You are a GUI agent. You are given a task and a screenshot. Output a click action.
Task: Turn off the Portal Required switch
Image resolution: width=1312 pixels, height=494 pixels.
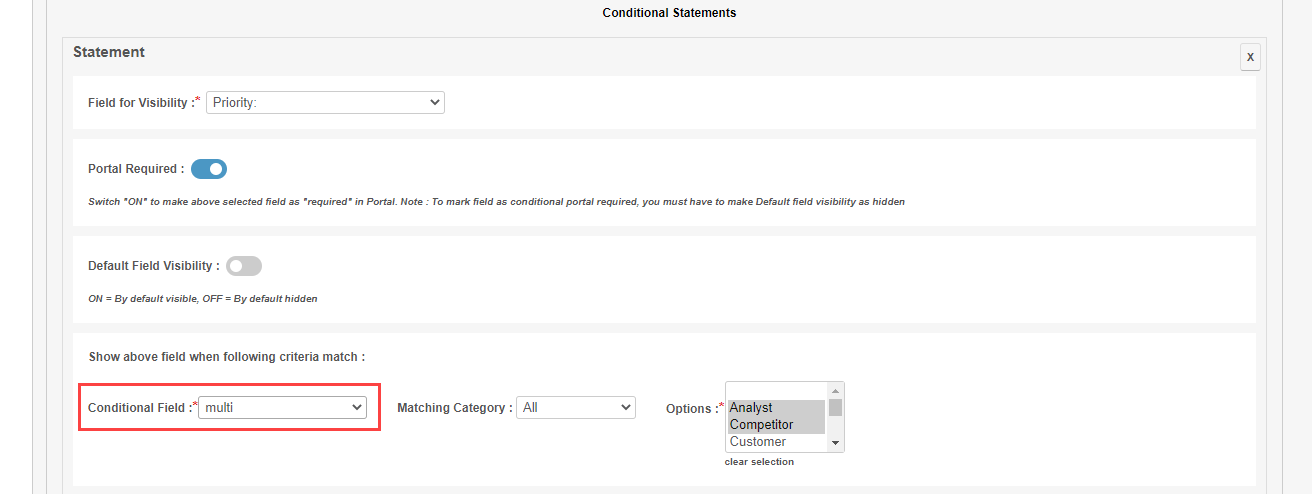click(x=209, y=169)
